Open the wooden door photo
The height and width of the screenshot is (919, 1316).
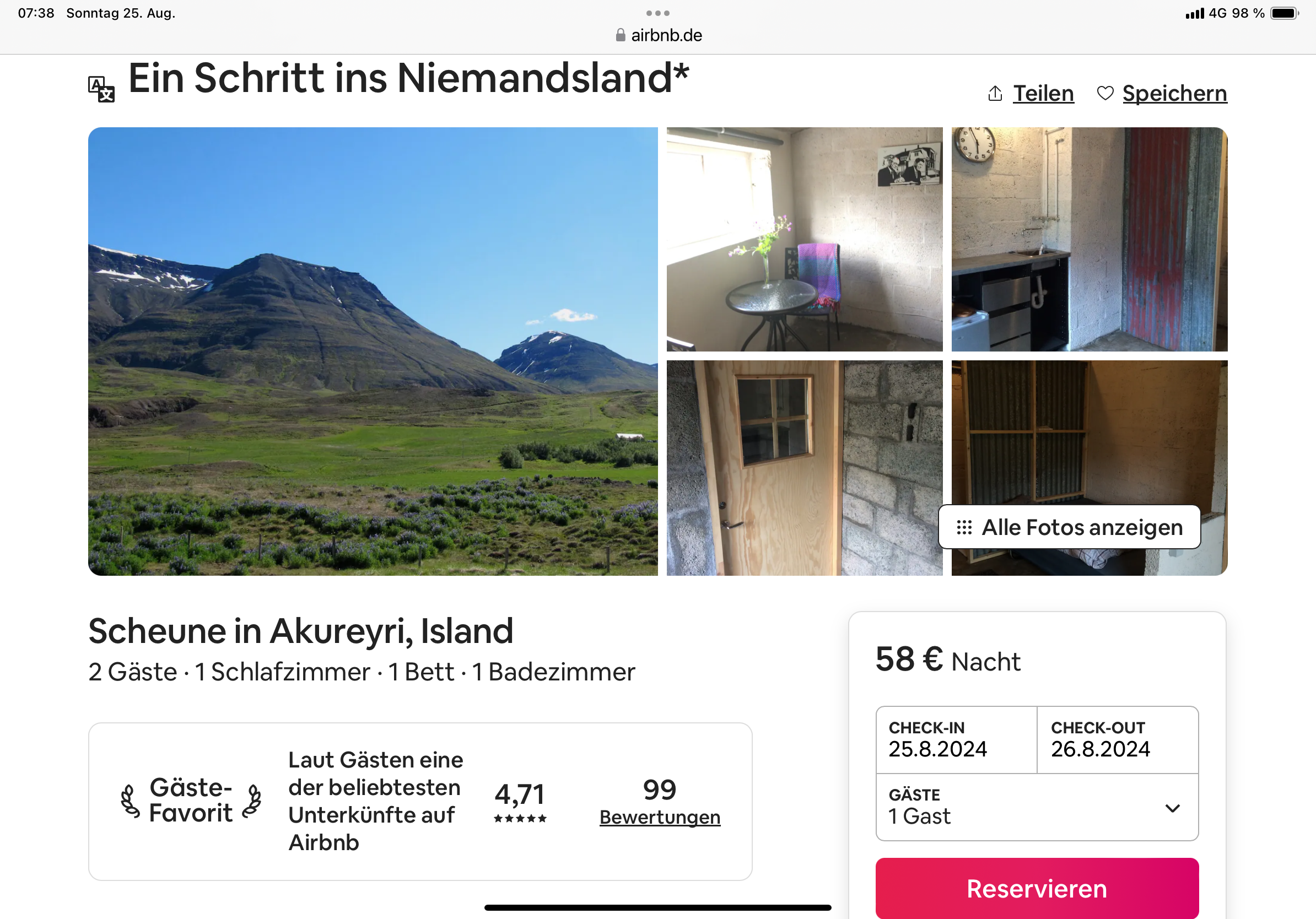(804, 468)
